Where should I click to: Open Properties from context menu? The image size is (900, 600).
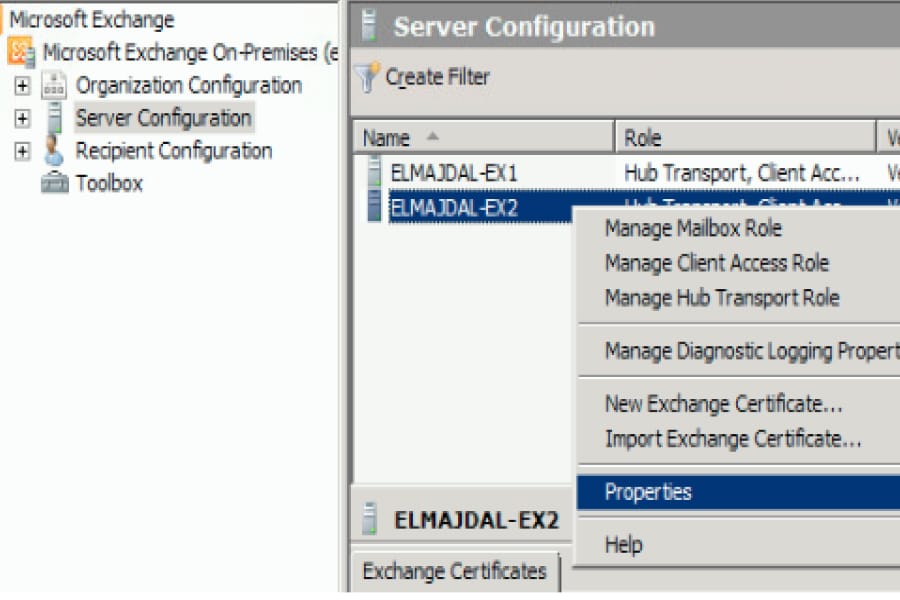738,492
